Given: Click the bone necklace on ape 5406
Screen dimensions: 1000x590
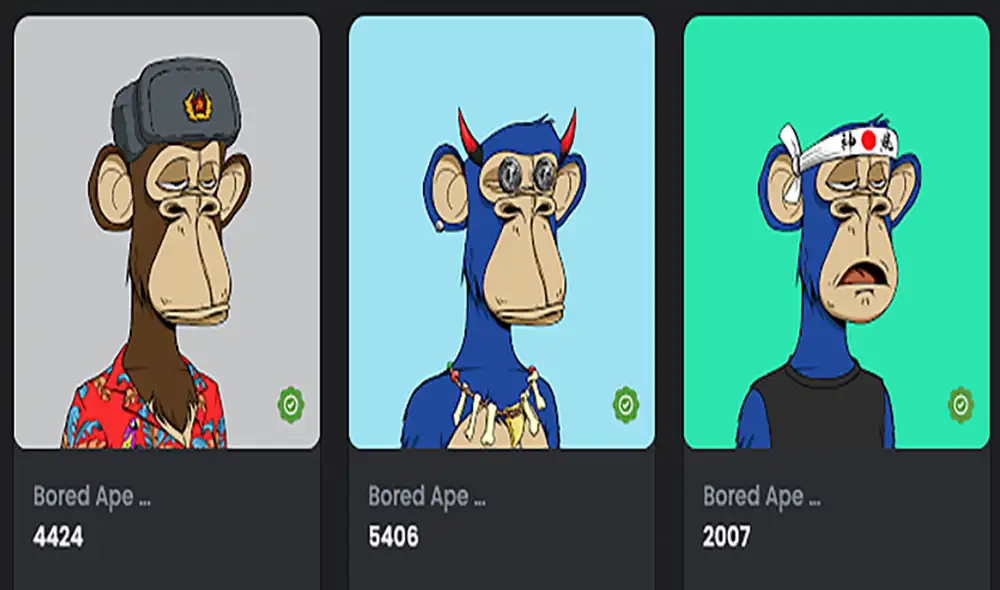Looking at the screenshot, I should pyautogui.click(x=494, y=405).
